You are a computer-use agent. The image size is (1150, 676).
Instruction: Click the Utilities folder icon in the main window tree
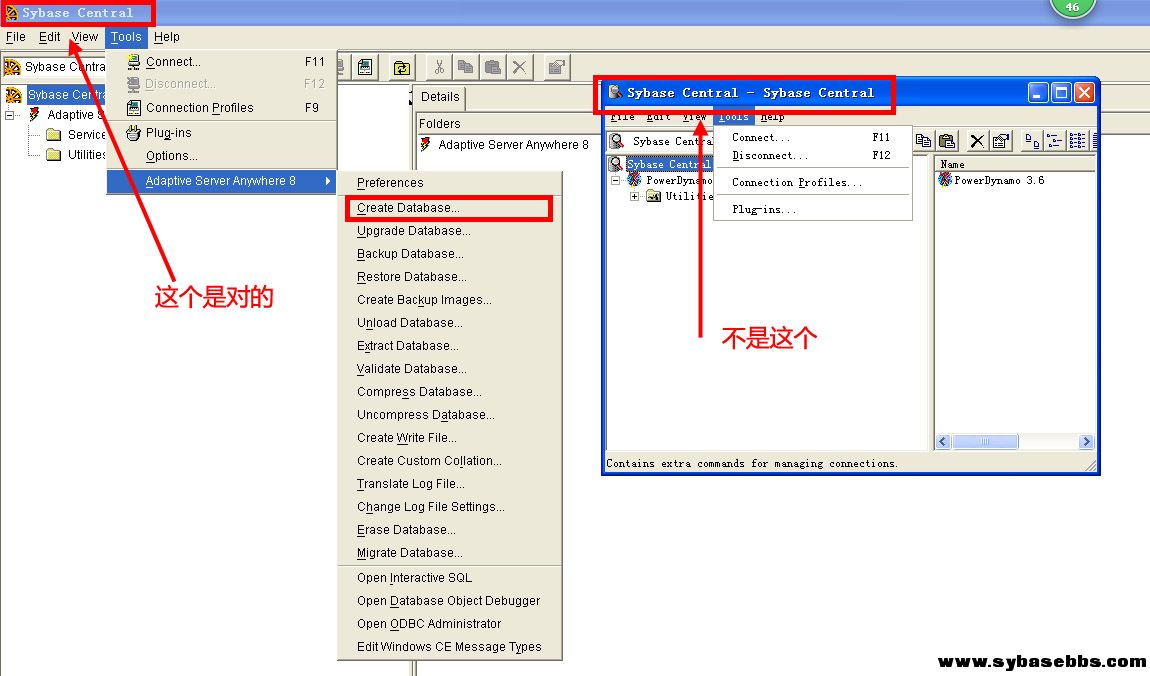[x=54, y=155]
